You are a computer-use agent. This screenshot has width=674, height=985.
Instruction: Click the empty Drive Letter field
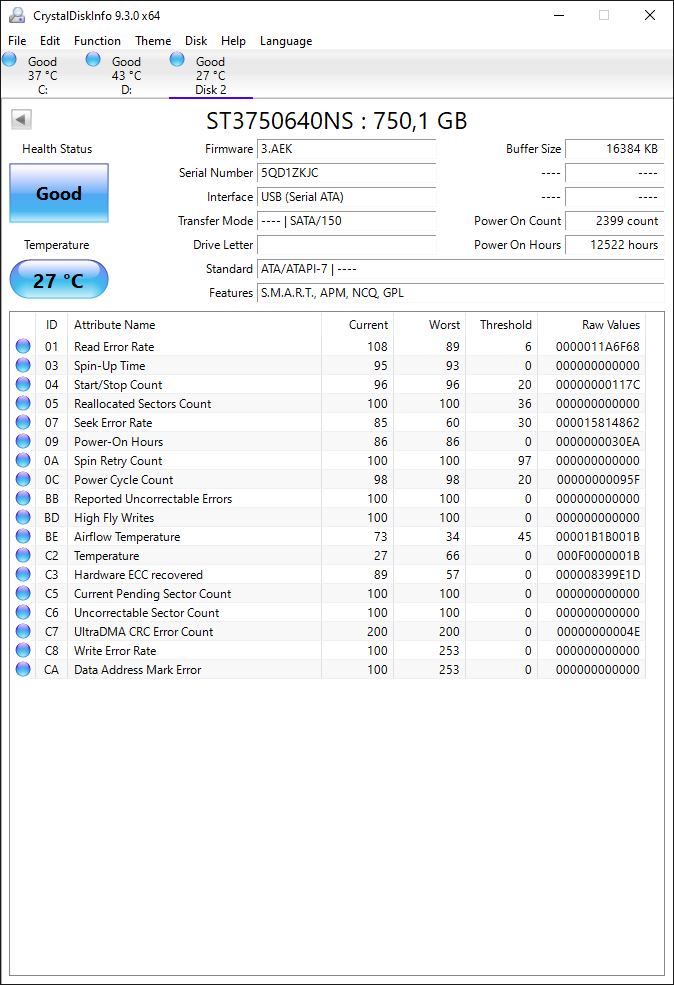(x=346, y=244)
